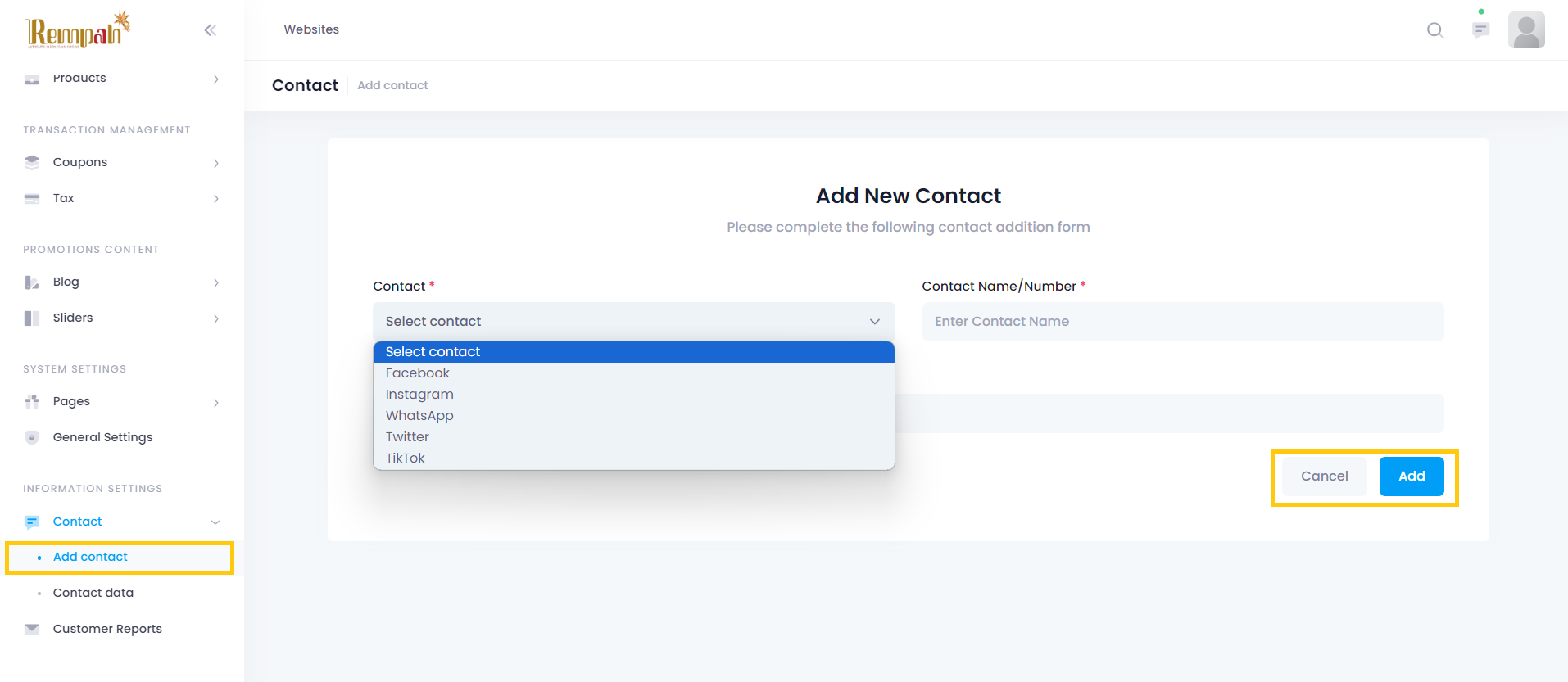Open the Contact data submenu item
The image size is (1568, 682).
point(93,593)
